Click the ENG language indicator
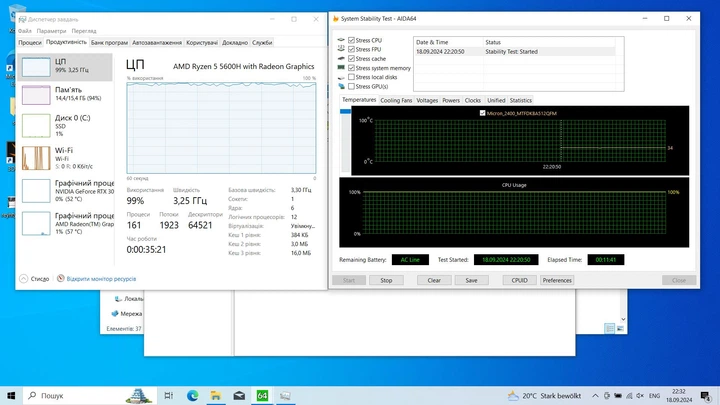 pos(655,396)
